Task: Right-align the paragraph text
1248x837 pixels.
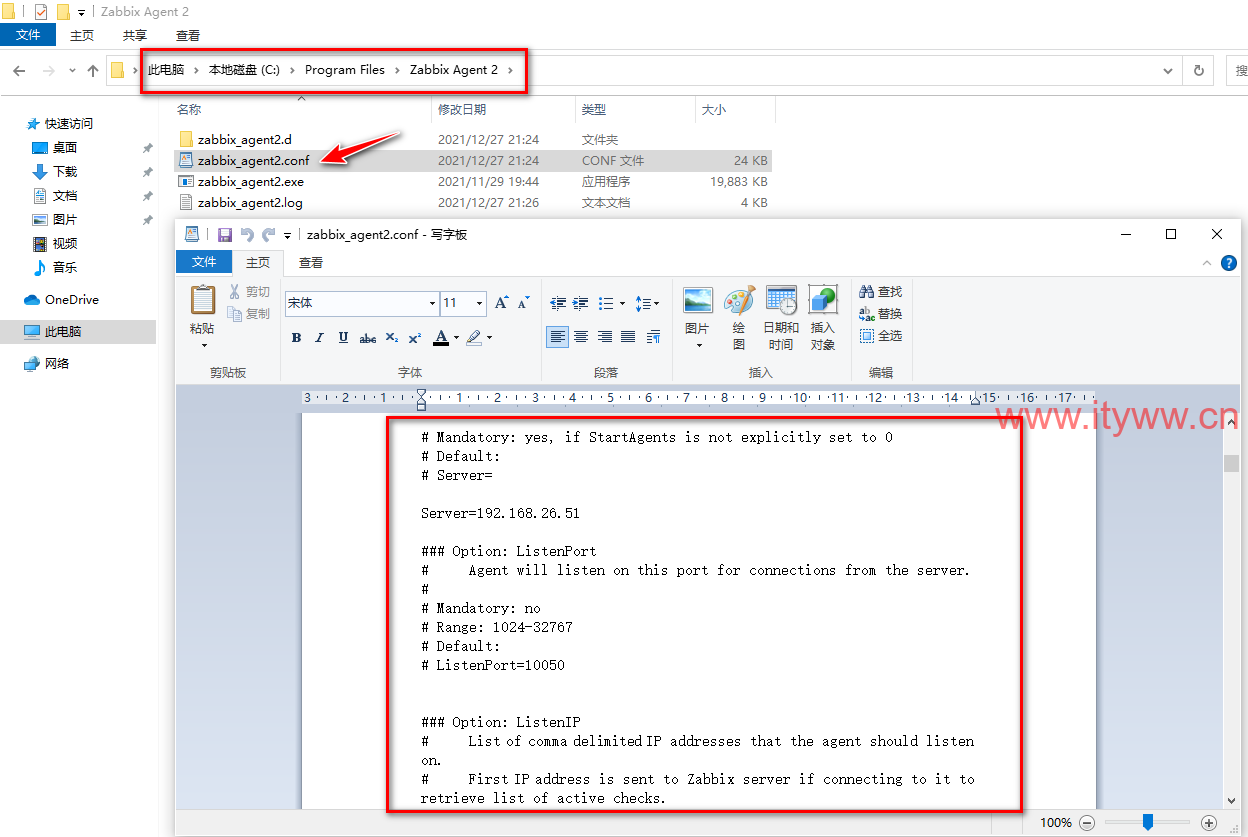Action: coord(605,337)
